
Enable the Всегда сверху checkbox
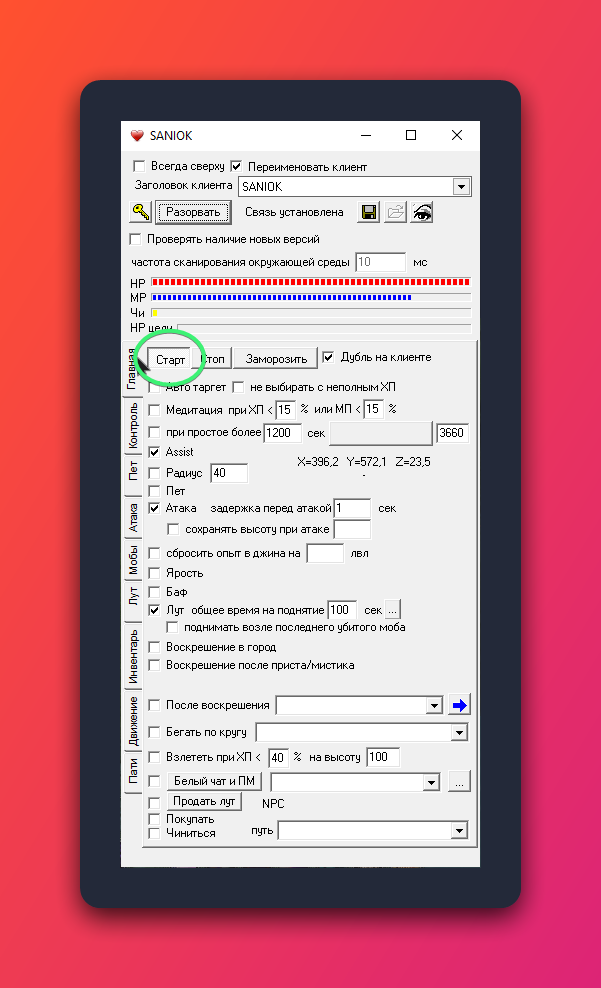coord(140,167)
